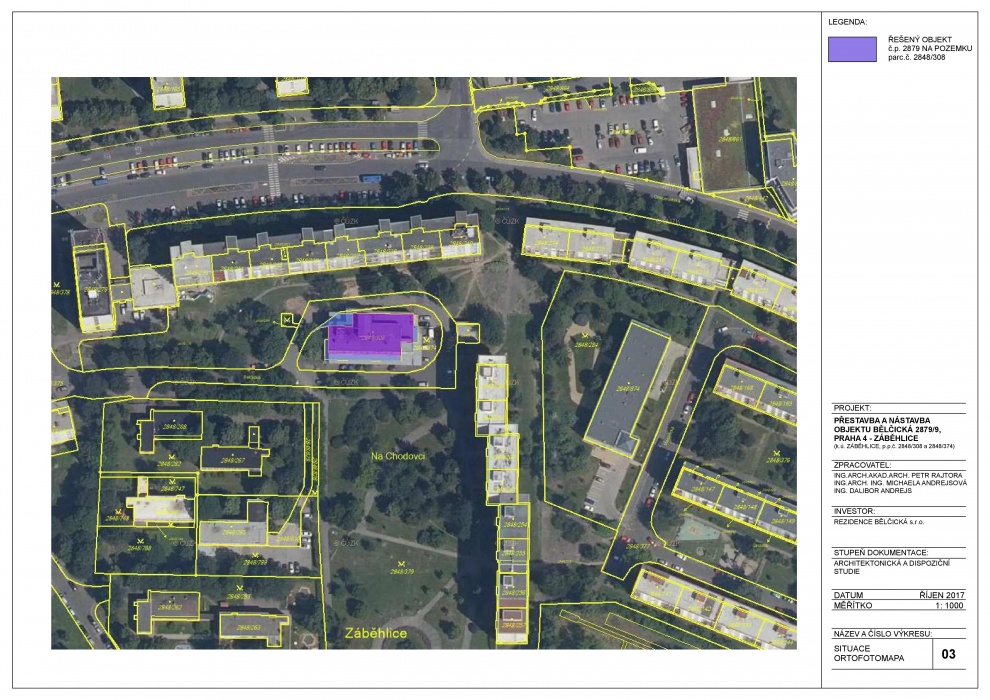The height and width of the screenshot is (700, 990).
Task: Click parcel label "2848/254" on tower block
Action: point(514,524)
